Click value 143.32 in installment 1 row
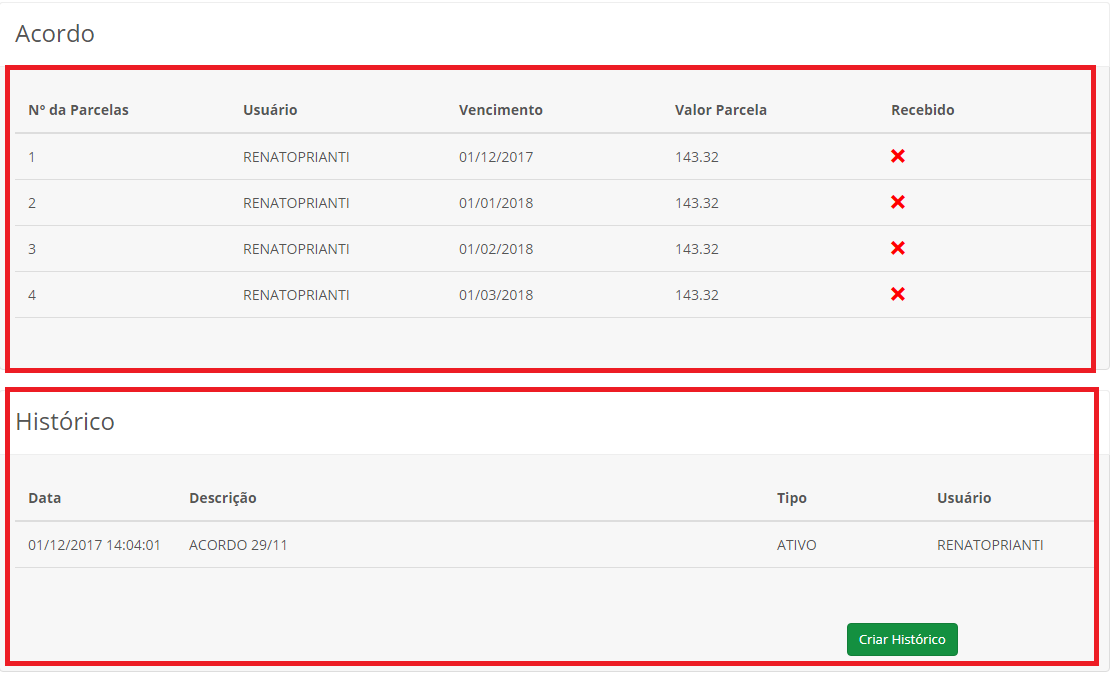 click(697, 157)
